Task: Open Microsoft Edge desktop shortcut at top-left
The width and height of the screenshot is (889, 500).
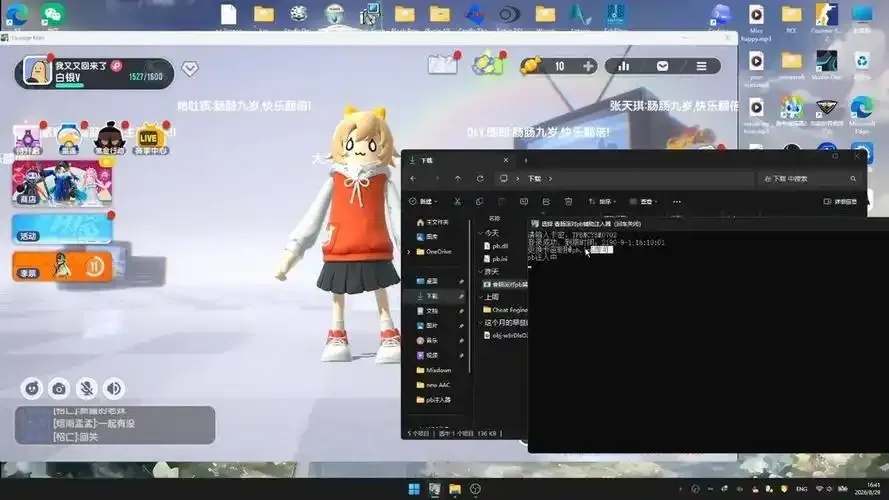Action: pyautogui.click(x=17, y=14)
